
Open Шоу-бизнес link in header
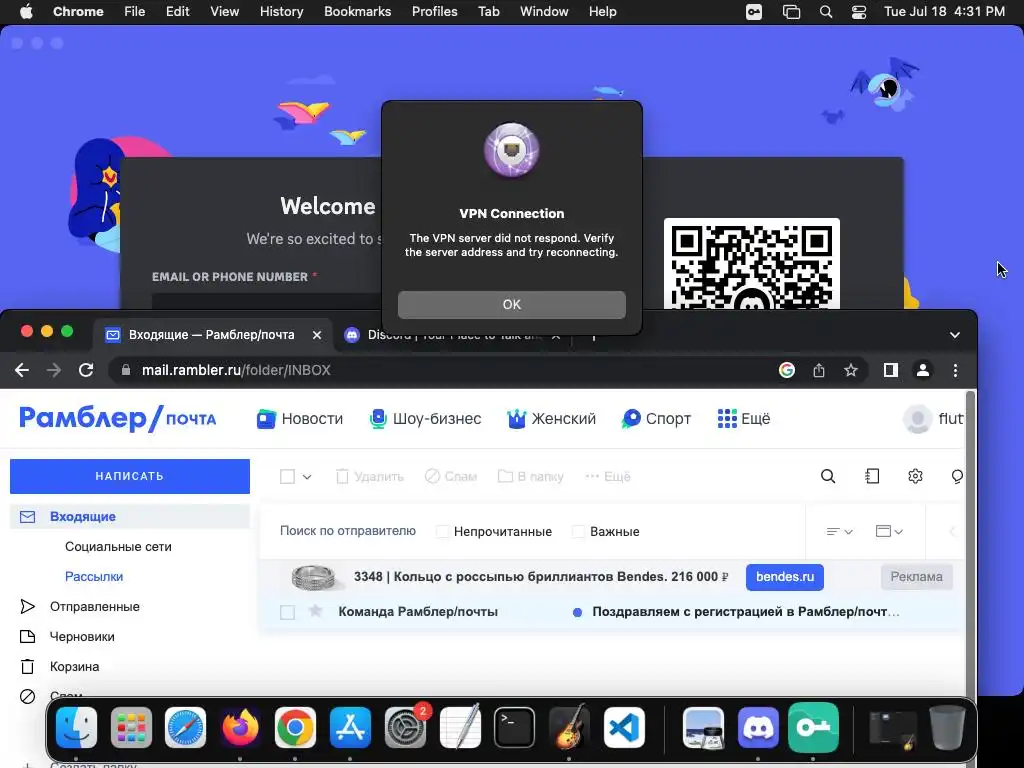click(426, 419)
